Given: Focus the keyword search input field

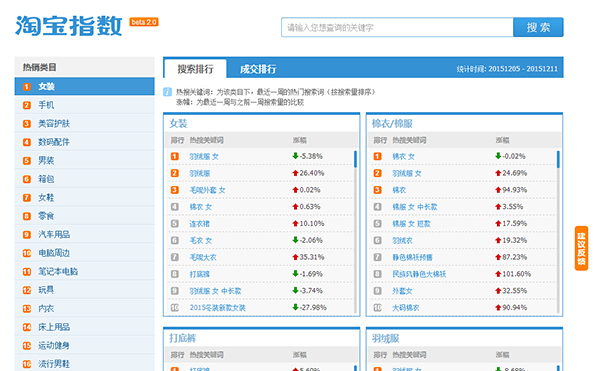Looking at the screenshot, I should 397,27.
